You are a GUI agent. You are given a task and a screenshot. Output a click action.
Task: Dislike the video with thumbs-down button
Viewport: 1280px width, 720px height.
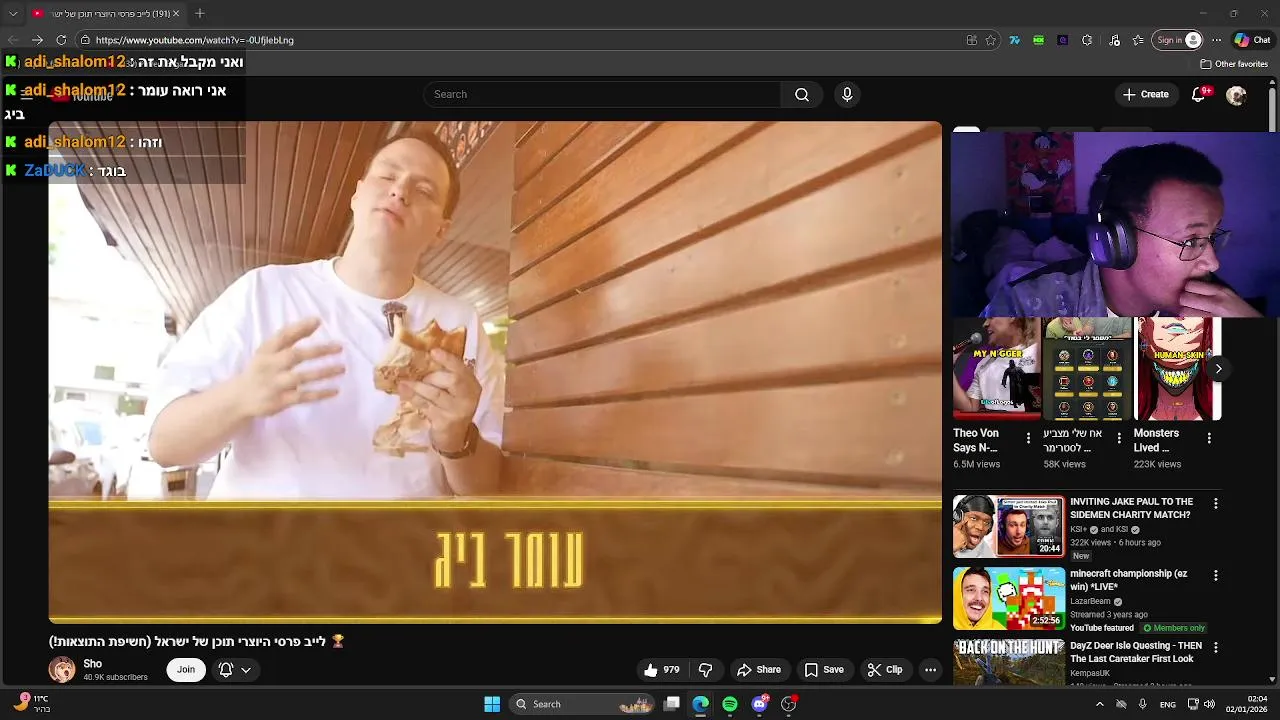point(706,670)
